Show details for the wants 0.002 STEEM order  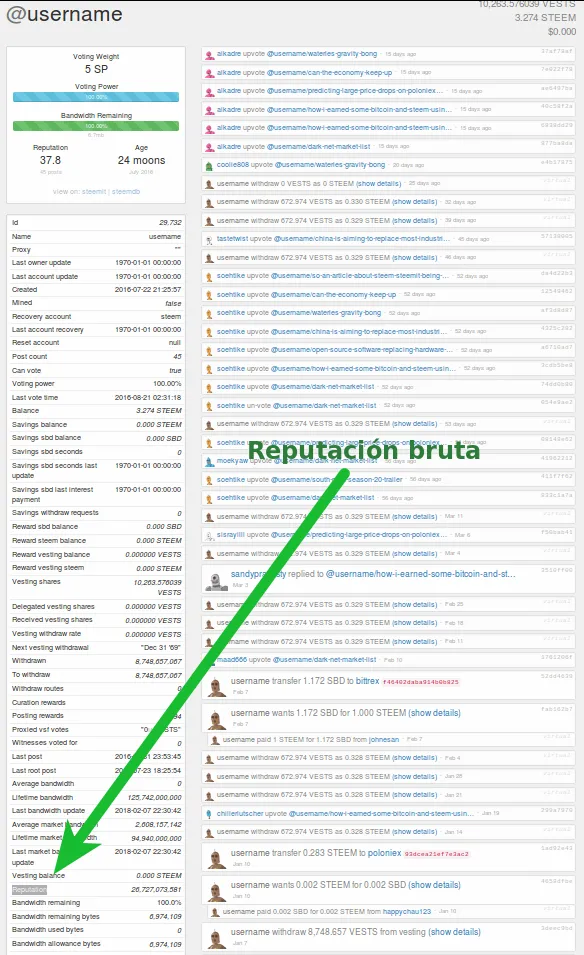pyautogui.click(x=434, y=885)
